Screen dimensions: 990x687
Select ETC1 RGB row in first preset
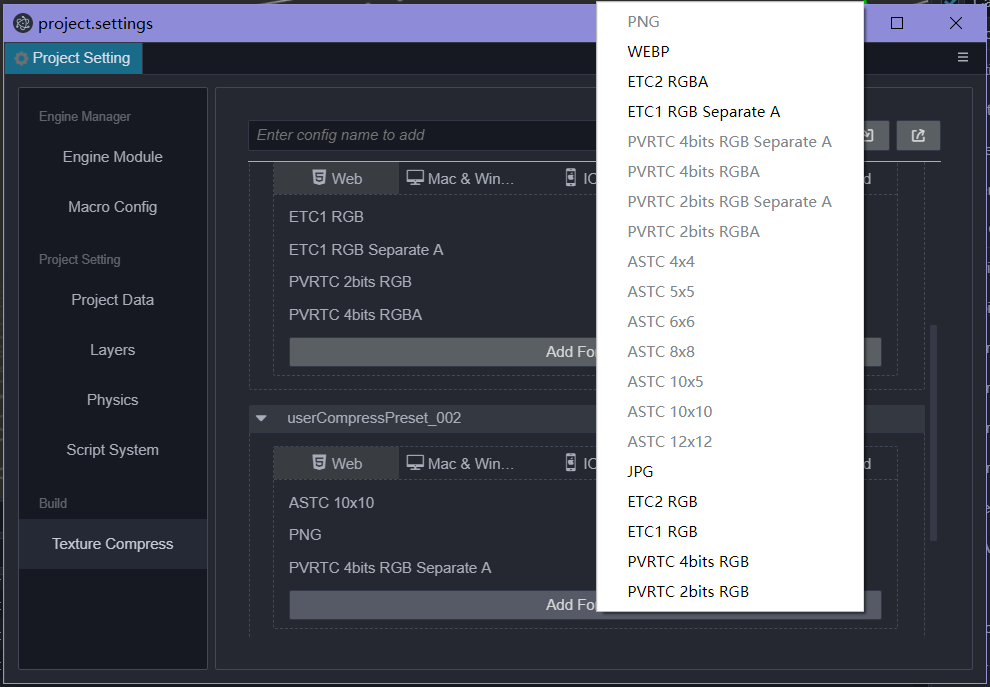point(326,217)
